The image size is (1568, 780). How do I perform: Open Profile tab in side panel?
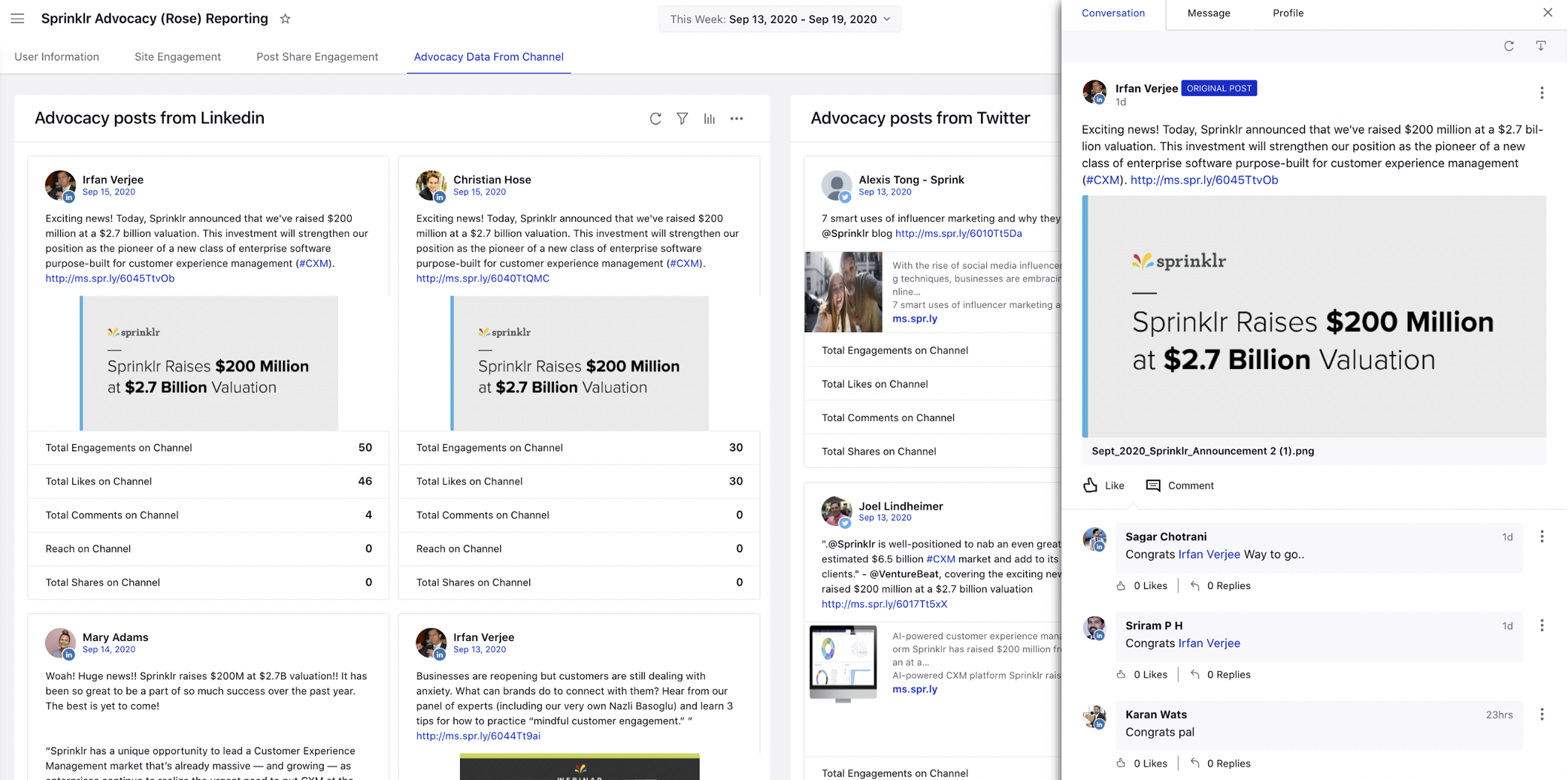pos(1288,14)
